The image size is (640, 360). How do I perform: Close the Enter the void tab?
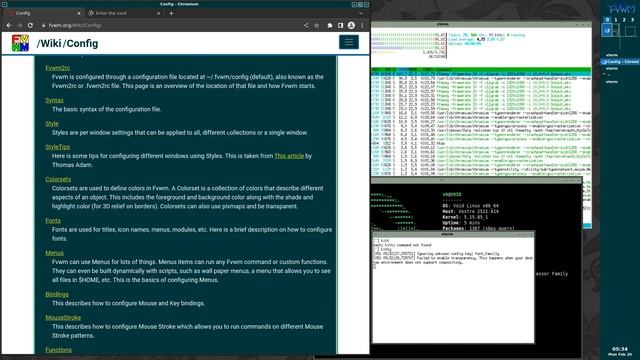[x=158, y=13]
